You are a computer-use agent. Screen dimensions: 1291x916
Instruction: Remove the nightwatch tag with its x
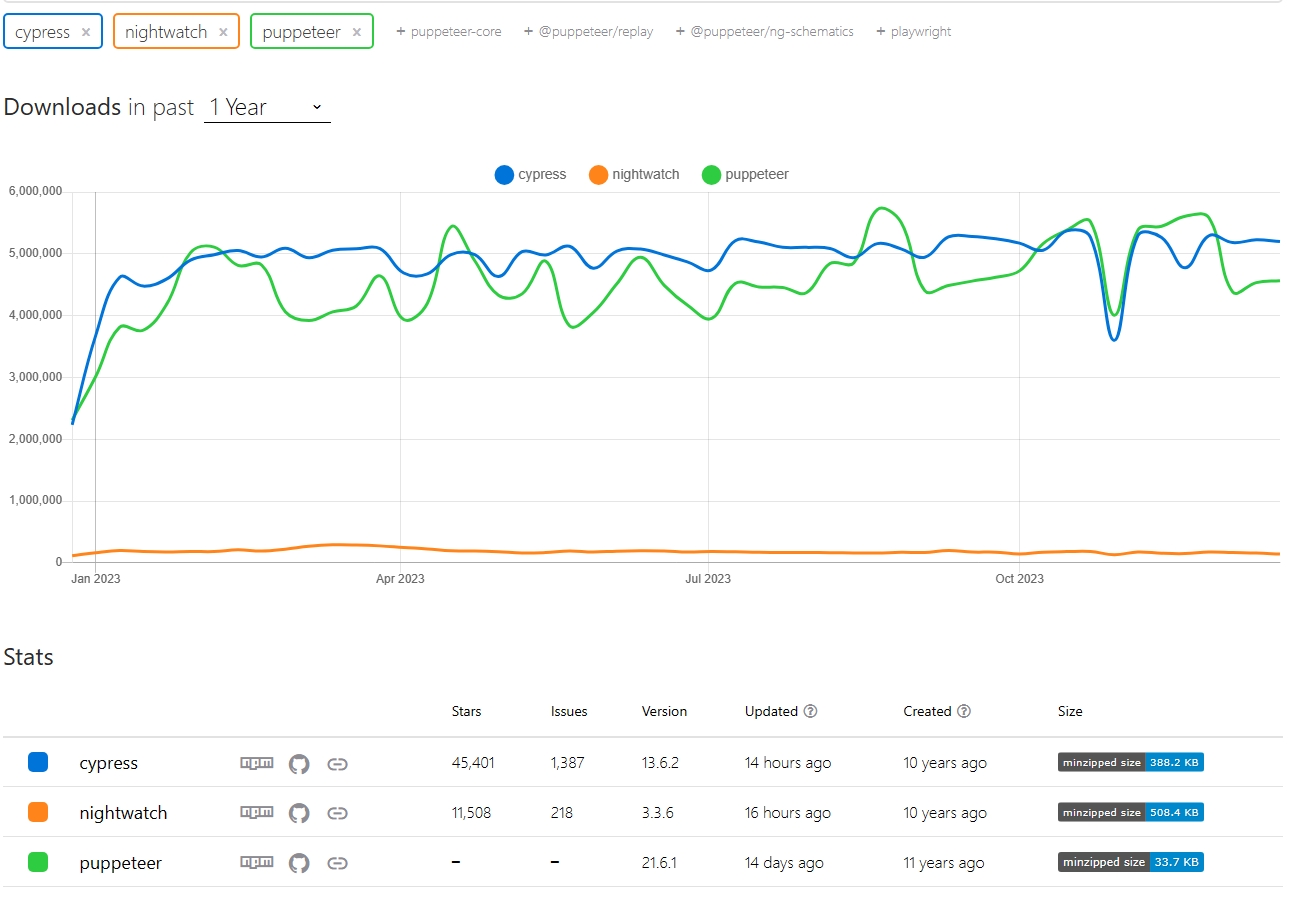pyautogui.click(x=223, y=32)
